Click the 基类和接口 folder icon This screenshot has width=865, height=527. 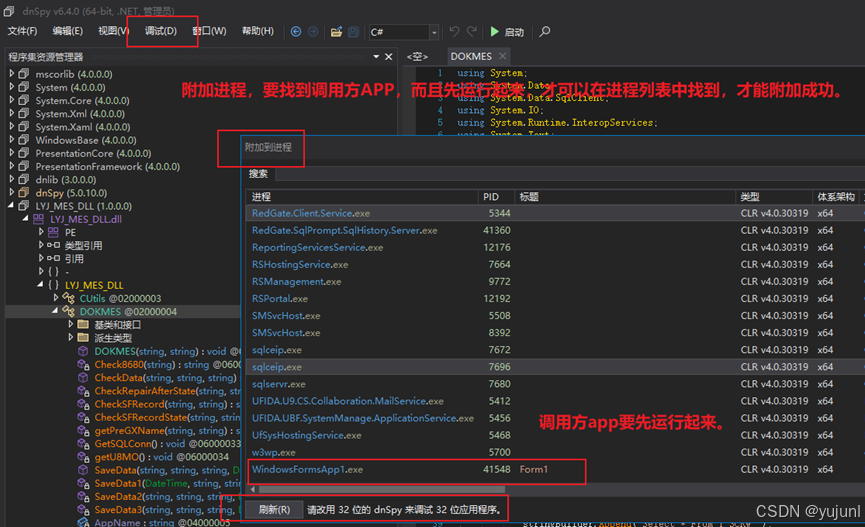83,324
